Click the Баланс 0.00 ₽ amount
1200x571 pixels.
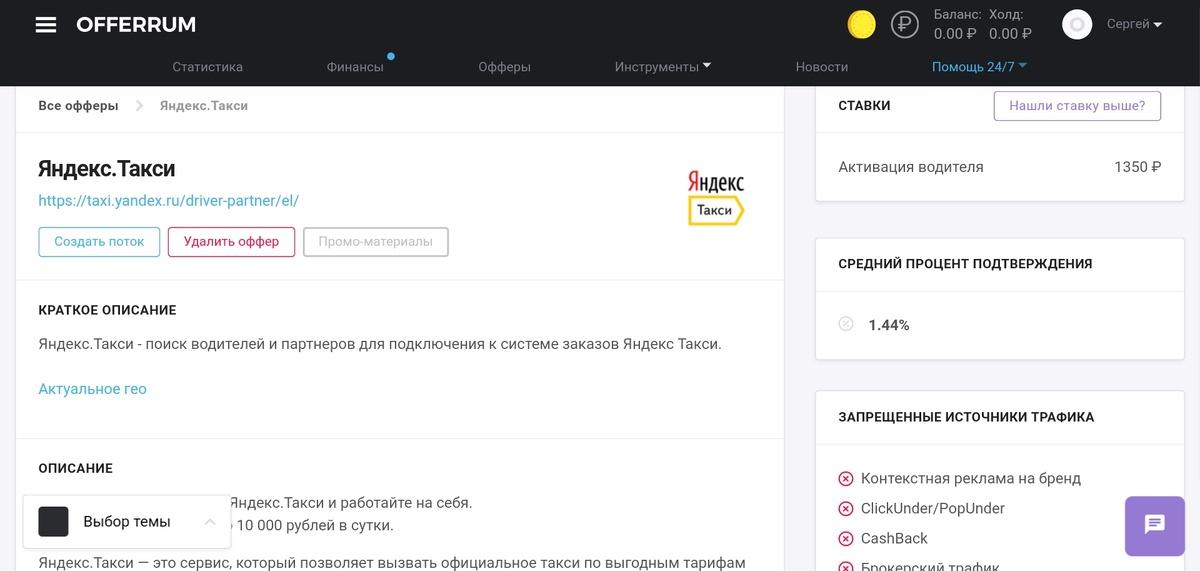(x=955, y=34)
